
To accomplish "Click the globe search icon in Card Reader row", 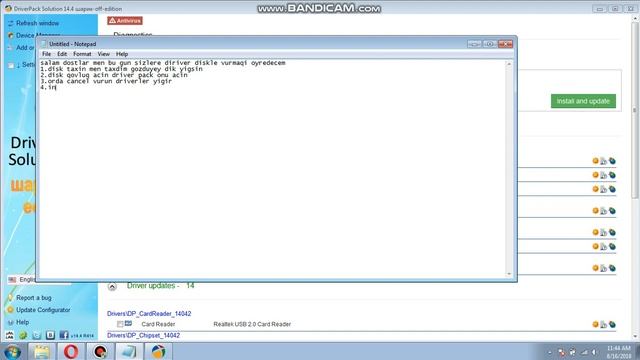I will 612,324.
